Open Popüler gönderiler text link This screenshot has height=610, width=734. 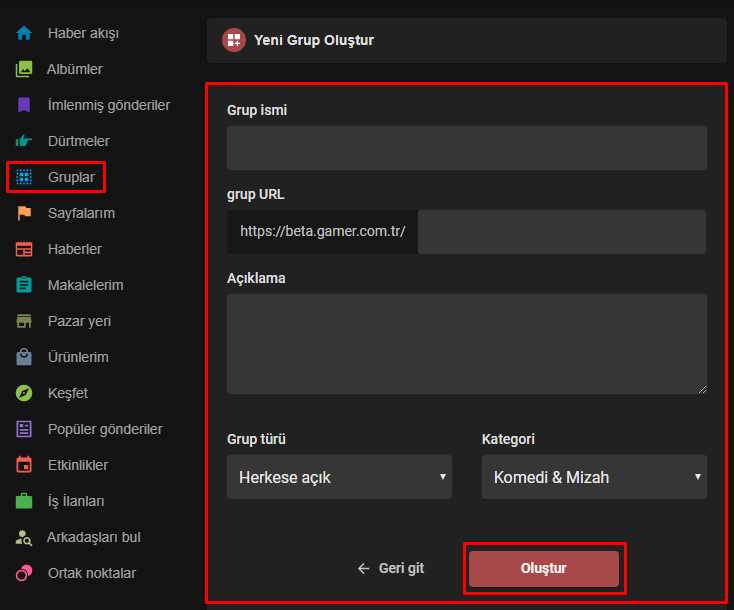coord(105,429)
